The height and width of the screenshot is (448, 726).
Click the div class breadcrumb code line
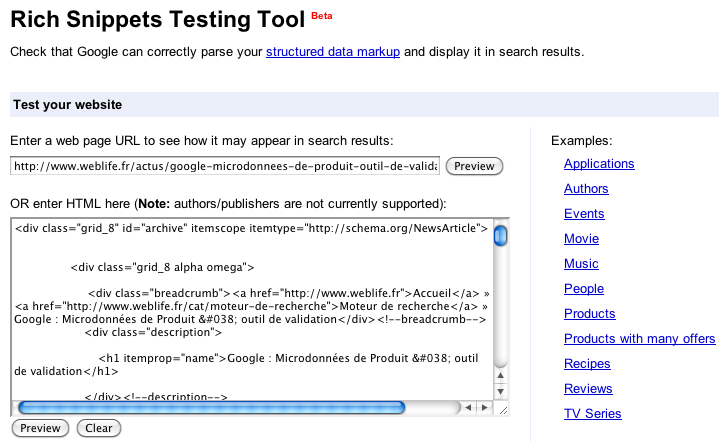click(289, 293)
